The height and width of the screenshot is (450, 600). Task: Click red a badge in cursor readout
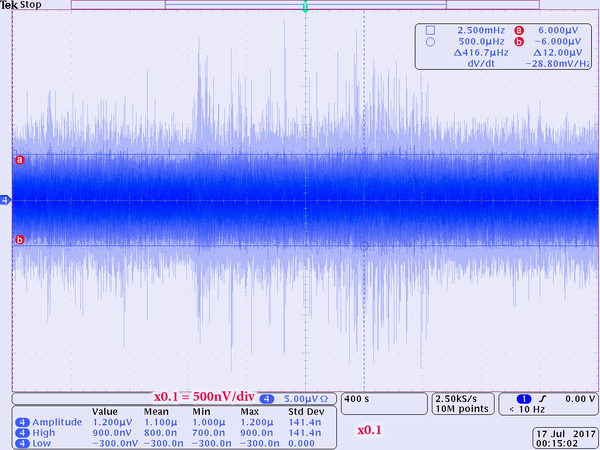coord(519,30)
